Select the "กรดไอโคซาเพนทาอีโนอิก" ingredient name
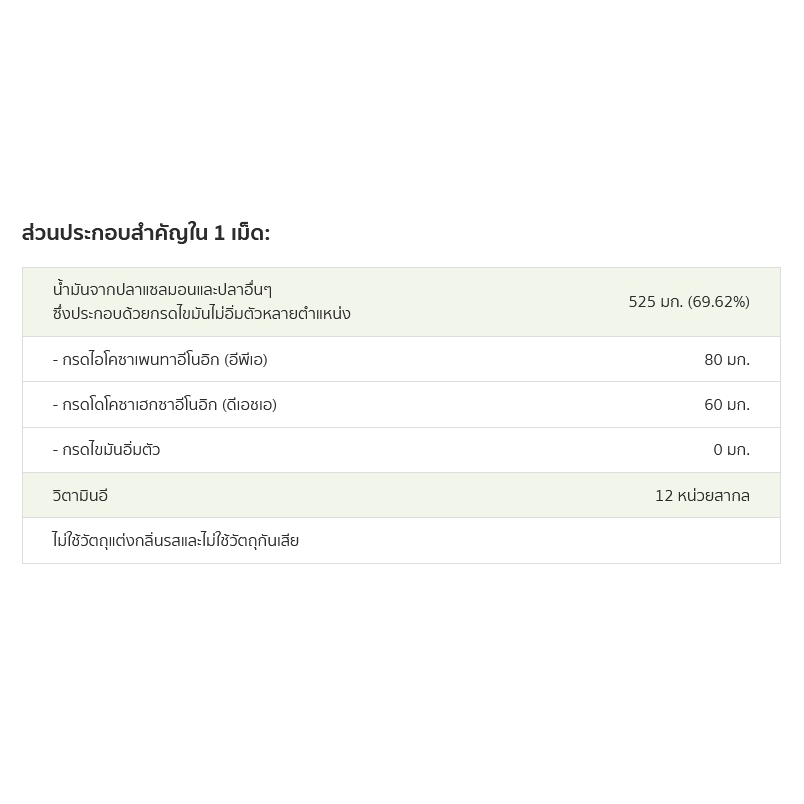Screen dimensions: 804x804 coord(141,360)
